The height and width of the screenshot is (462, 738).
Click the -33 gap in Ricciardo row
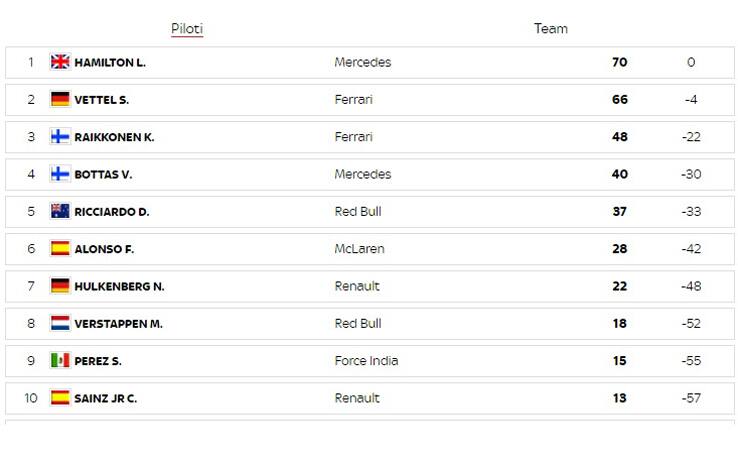(691, 212)
